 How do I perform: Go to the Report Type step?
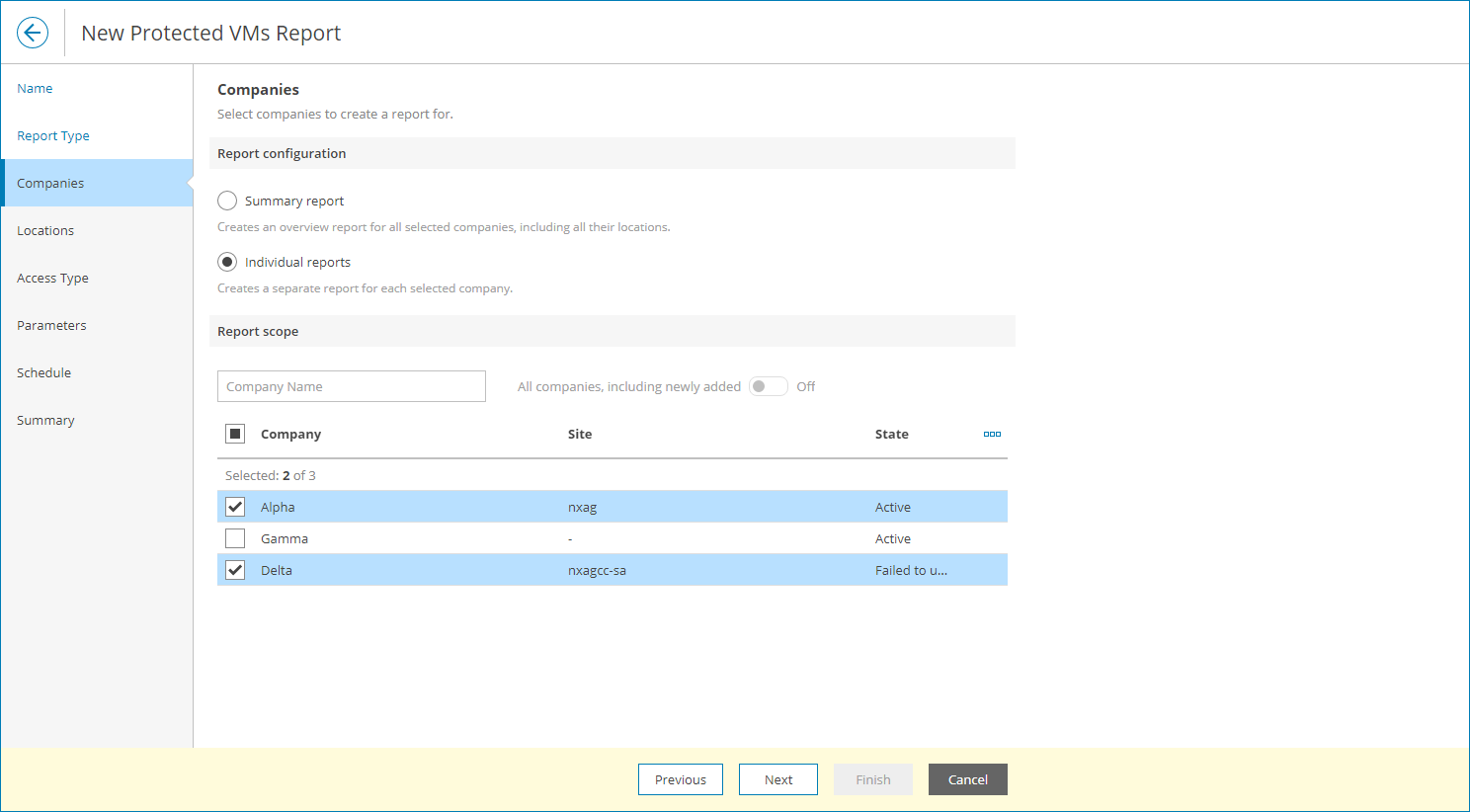[53, 135]
